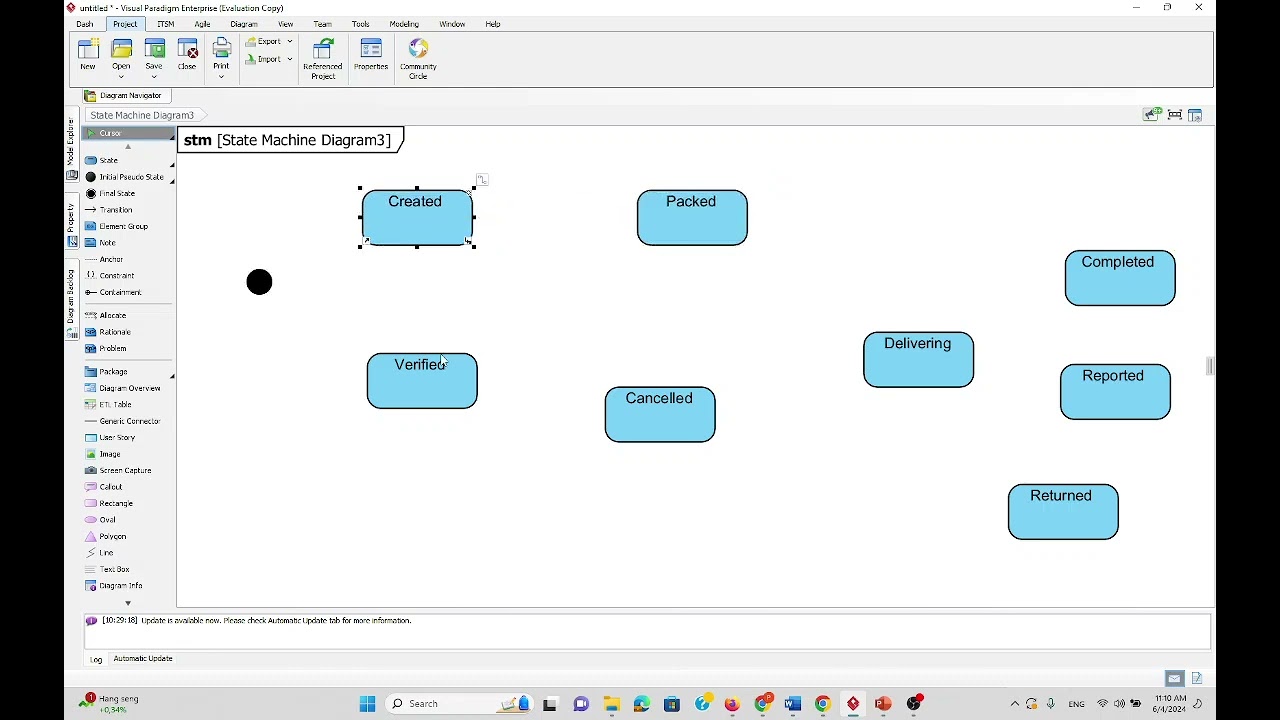The width and height of the screenshot is (1280, 720).
Task: Open the Agile ribbon tab
Action: pos(203,24)
